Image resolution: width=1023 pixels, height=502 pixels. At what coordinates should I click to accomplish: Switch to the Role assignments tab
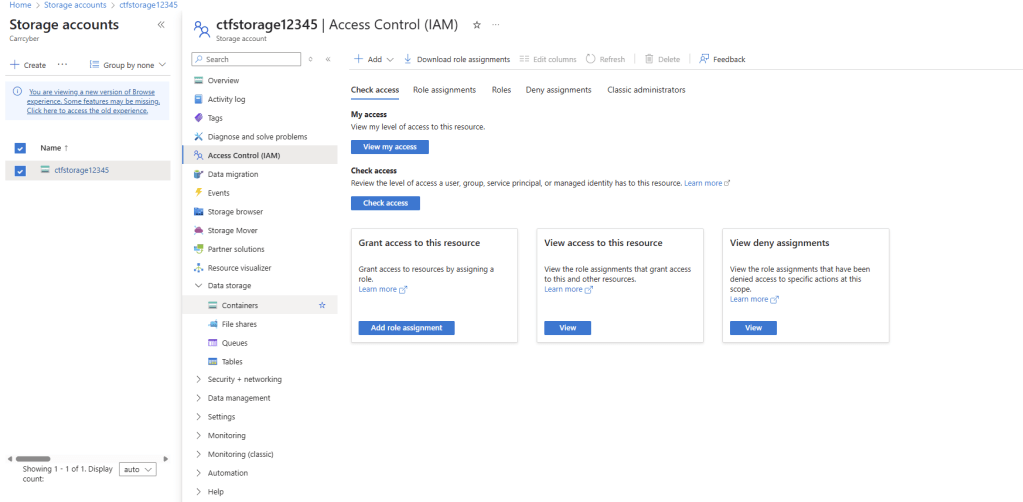pos(444,90)
